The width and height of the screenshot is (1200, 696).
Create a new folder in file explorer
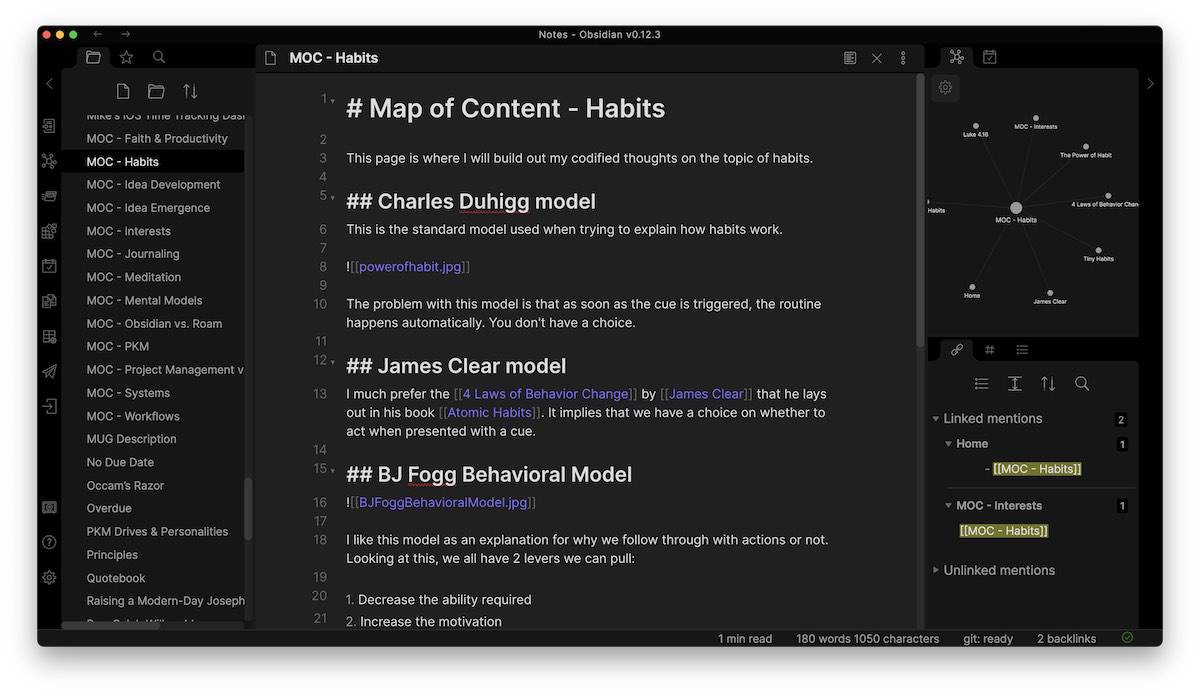[x=156, y=91]
